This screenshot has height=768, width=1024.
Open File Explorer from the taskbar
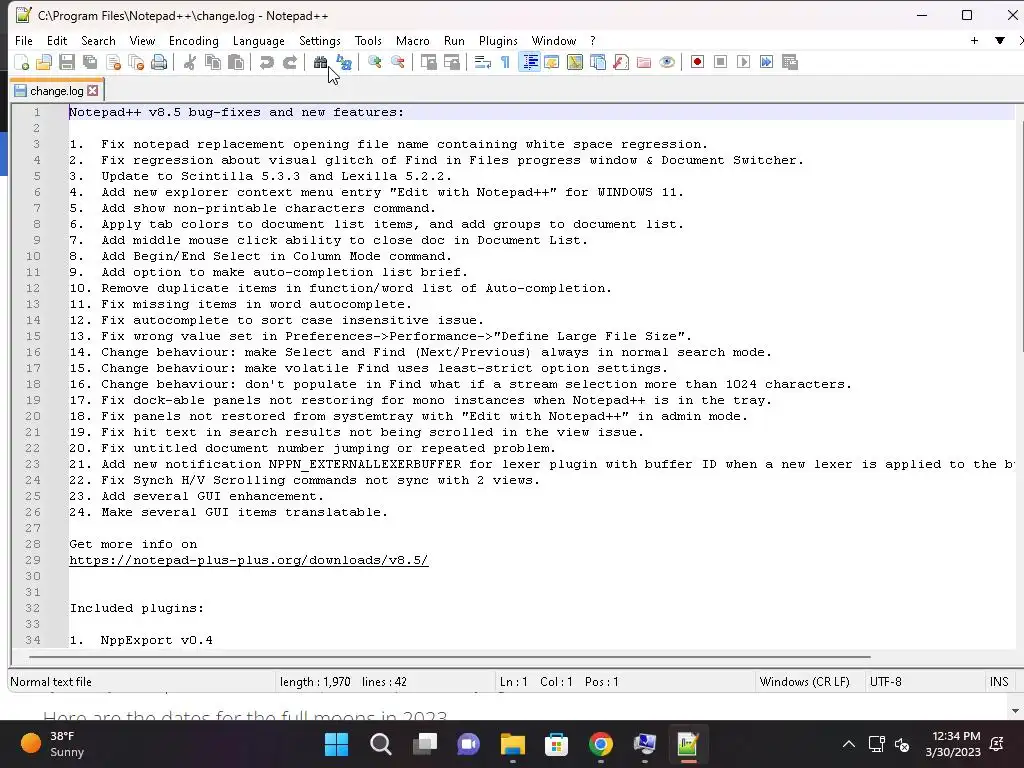[x=513, y=744]
